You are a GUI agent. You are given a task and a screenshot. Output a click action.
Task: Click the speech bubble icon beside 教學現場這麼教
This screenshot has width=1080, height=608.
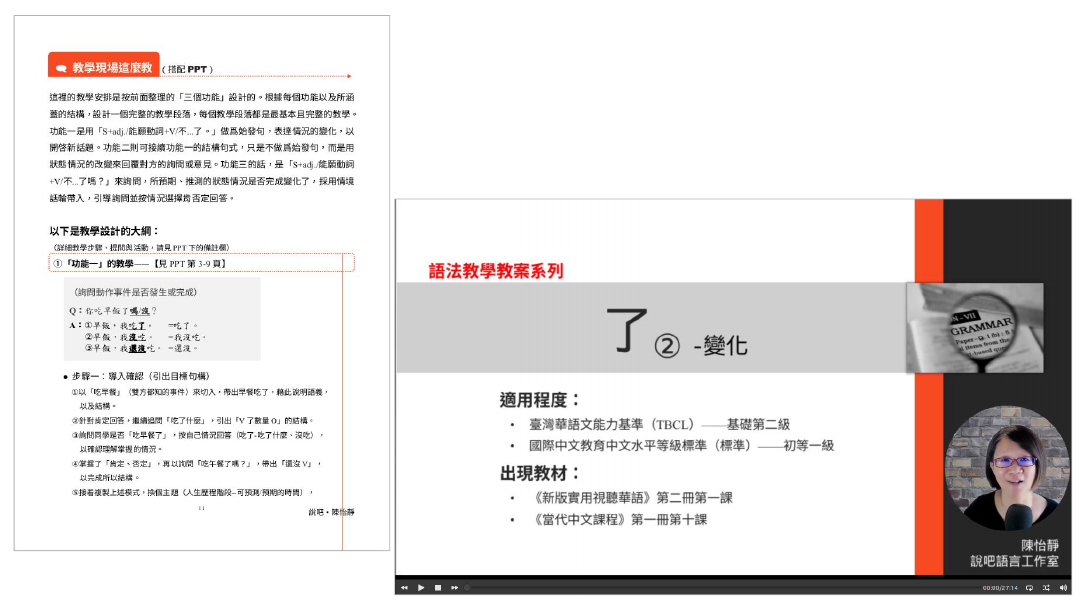point(61,68)
